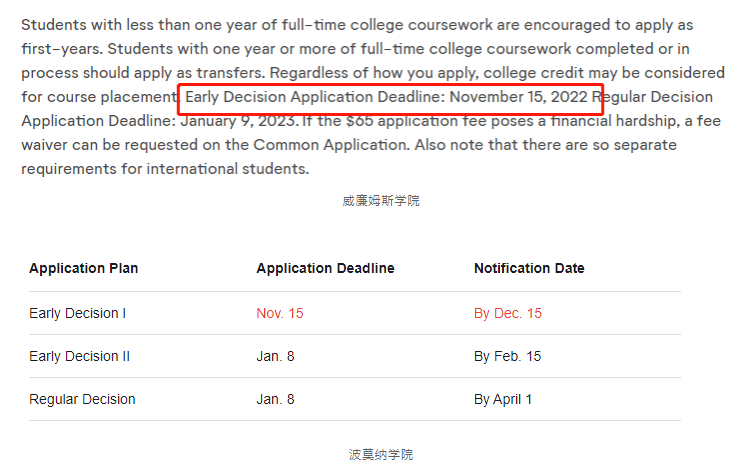Click the January 9, 2023 date text
The image size is (748, 466).
pyautogui.click(x=239, y=121)
